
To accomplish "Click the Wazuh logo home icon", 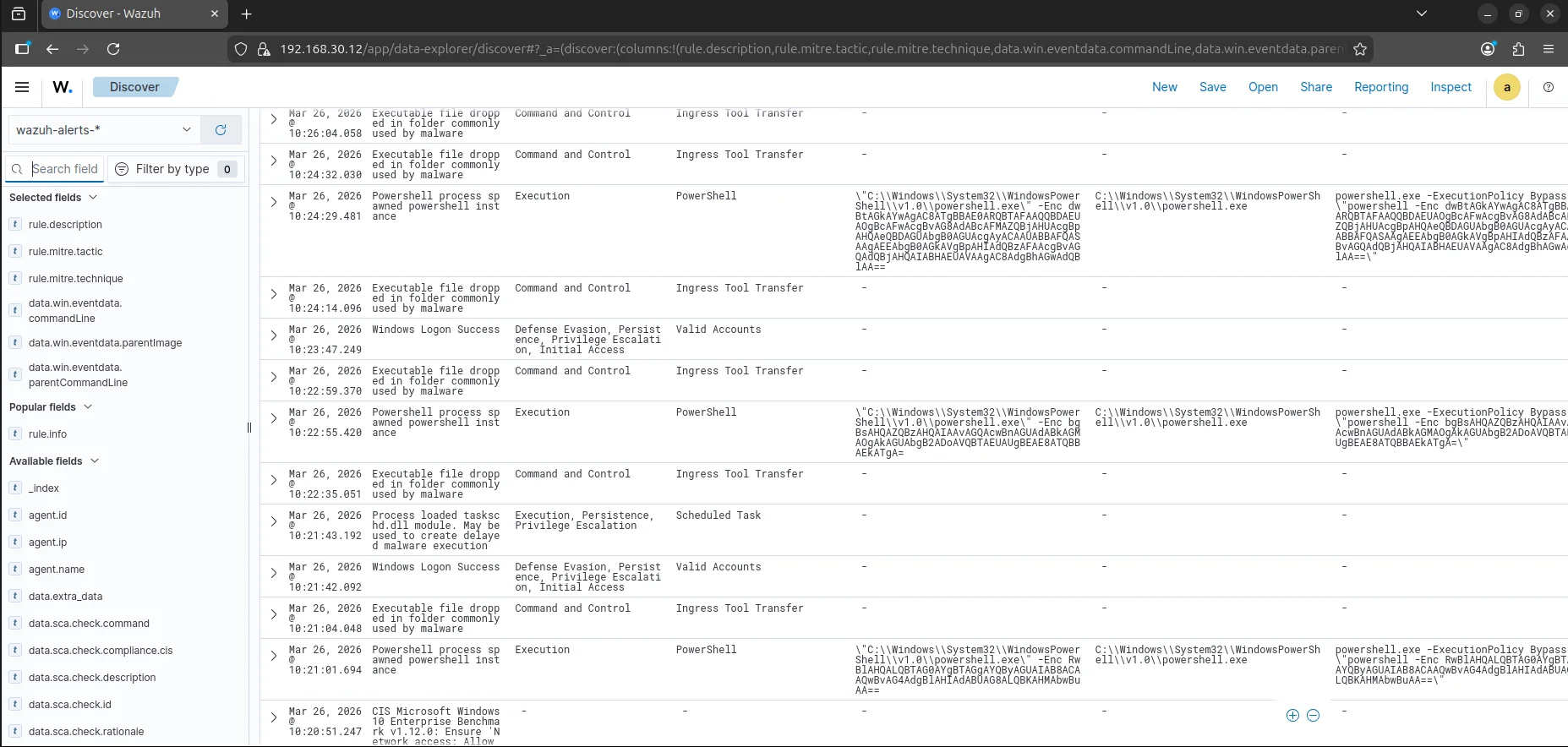I will 63,87.
